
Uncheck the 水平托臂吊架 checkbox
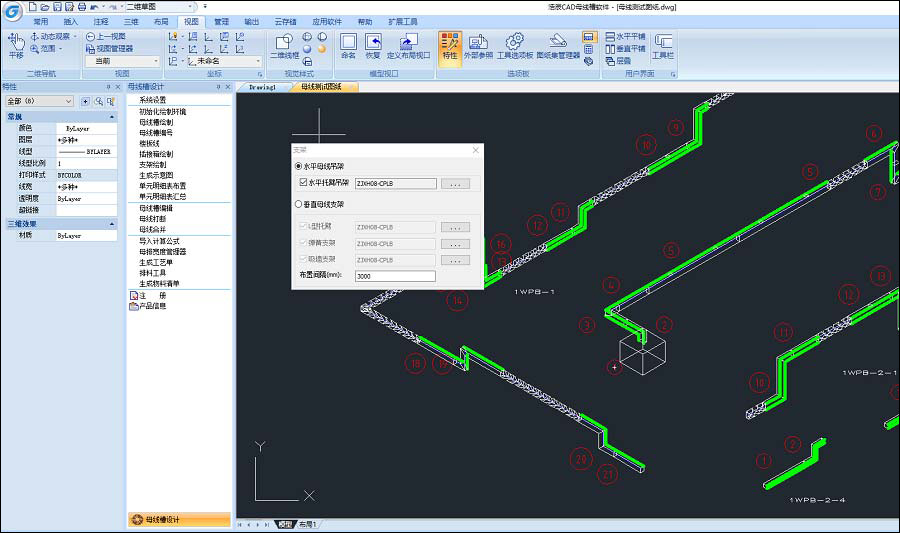coord(303,182)
